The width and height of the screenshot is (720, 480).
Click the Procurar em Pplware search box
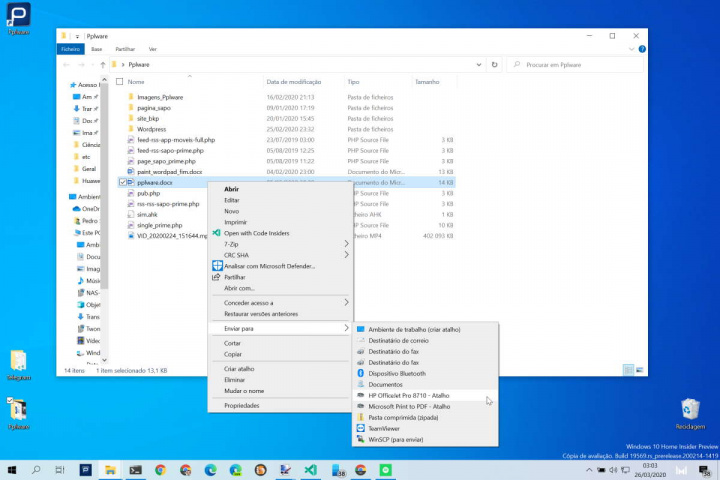pos(575,65)
